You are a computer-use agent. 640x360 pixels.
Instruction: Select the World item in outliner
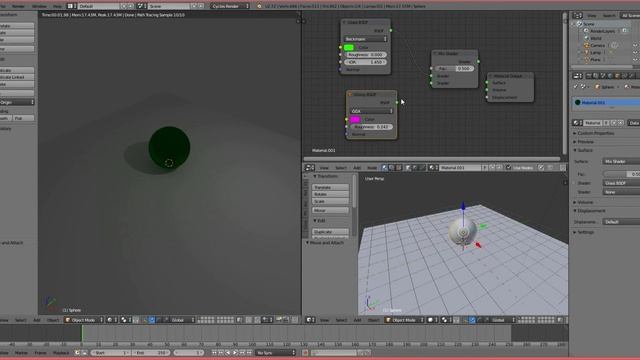[x=596, y=38]
